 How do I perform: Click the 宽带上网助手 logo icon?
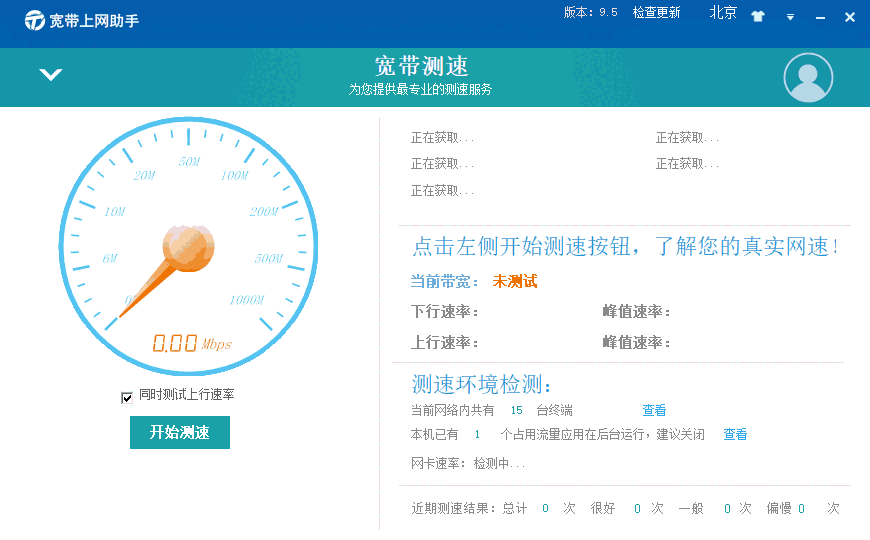34,21
